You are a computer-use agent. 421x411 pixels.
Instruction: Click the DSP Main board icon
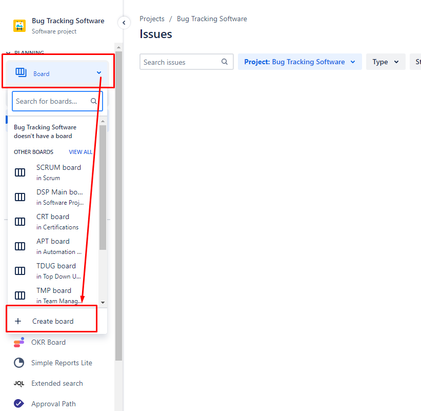coord(20,197)
